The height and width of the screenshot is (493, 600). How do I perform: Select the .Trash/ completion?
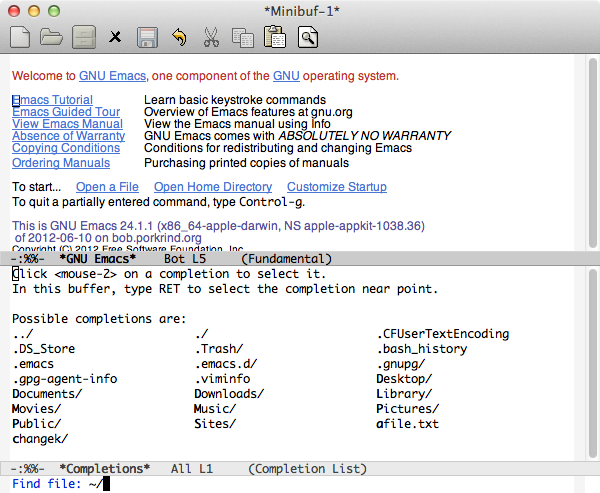[218, 349]
